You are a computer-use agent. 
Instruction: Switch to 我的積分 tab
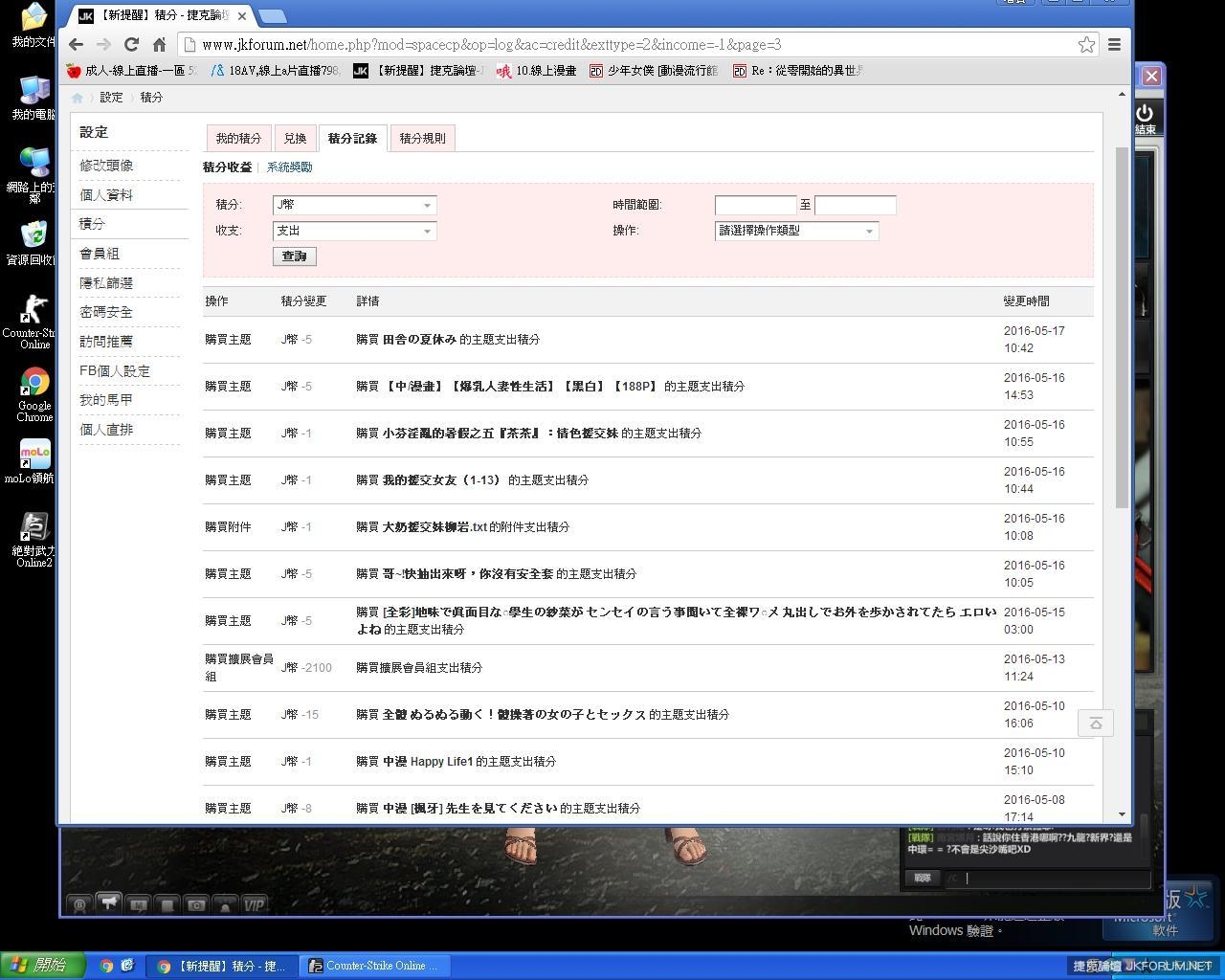coord(238,138)
